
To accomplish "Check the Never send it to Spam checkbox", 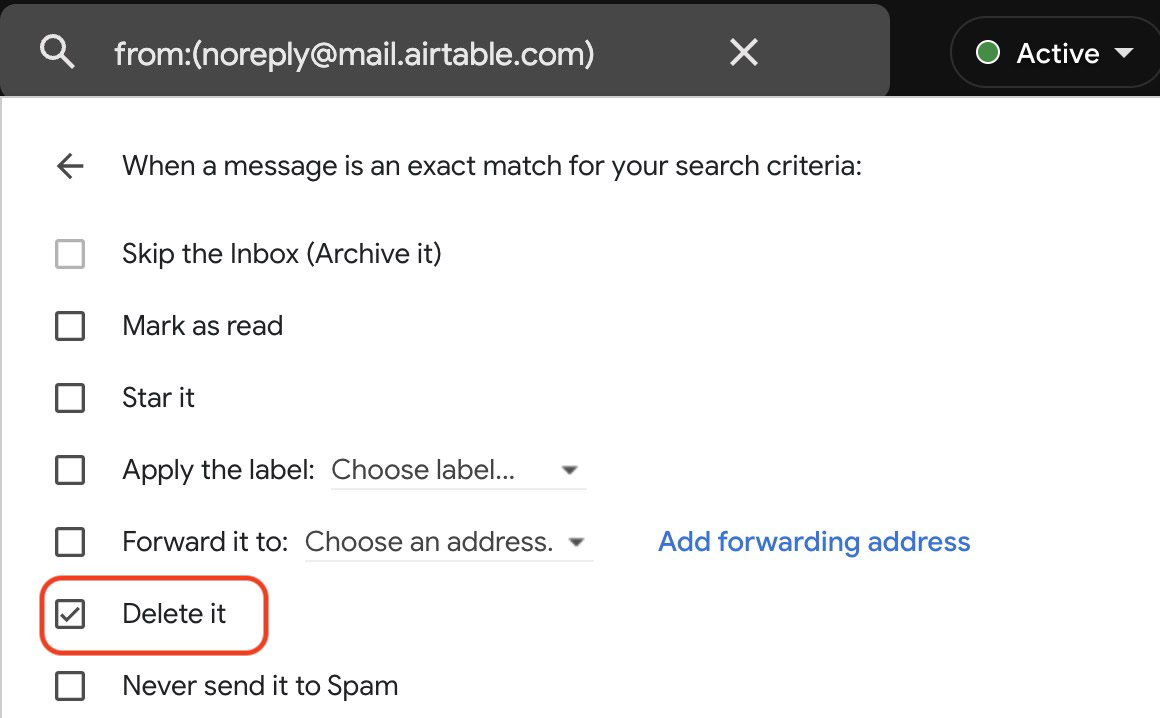I will [x=70, y=686].
